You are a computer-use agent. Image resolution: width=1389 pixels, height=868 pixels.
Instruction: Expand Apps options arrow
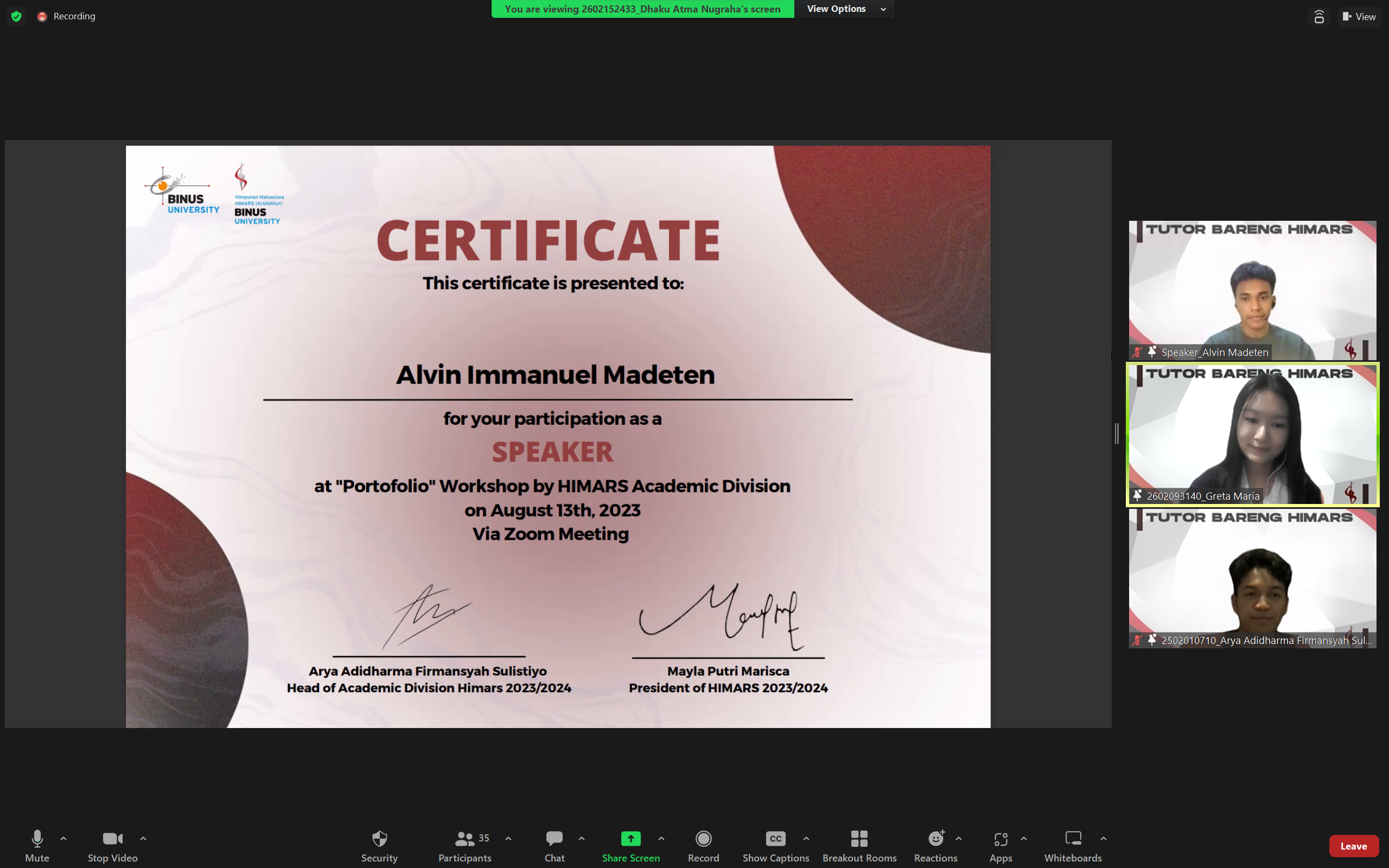[x=1024, y=839]
